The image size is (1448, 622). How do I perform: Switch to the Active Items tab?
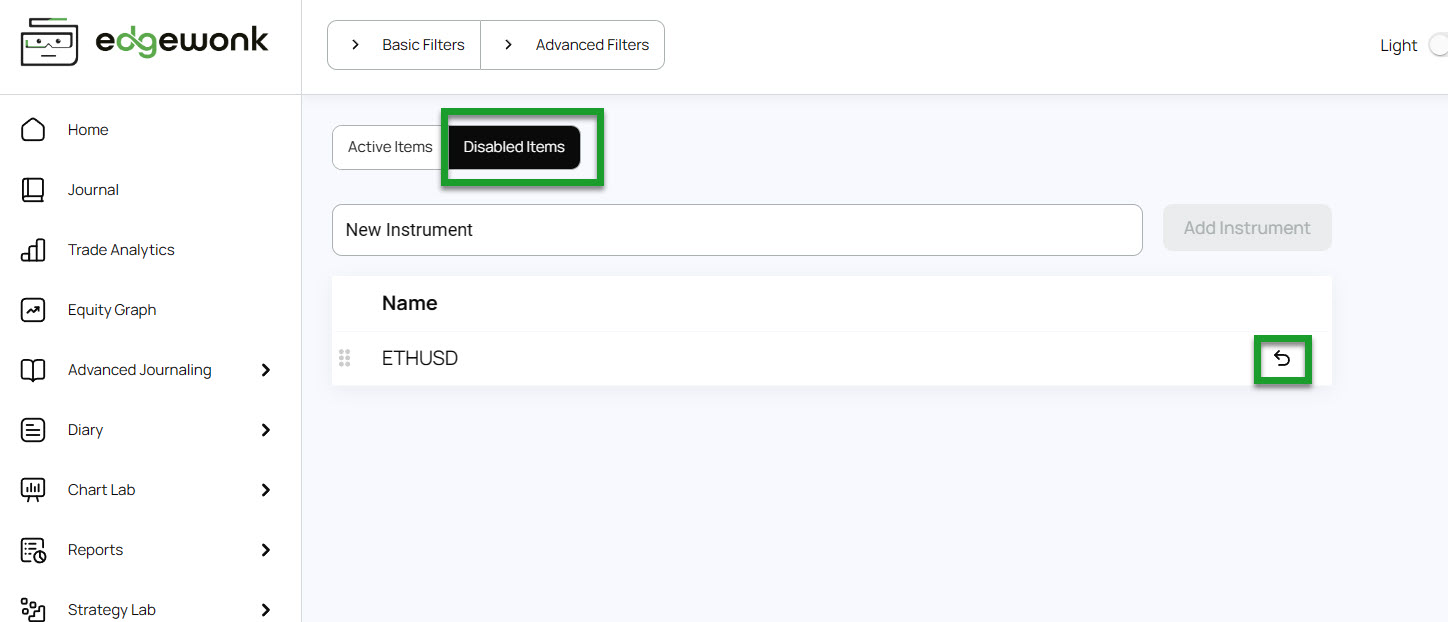(x=390, y=147)
